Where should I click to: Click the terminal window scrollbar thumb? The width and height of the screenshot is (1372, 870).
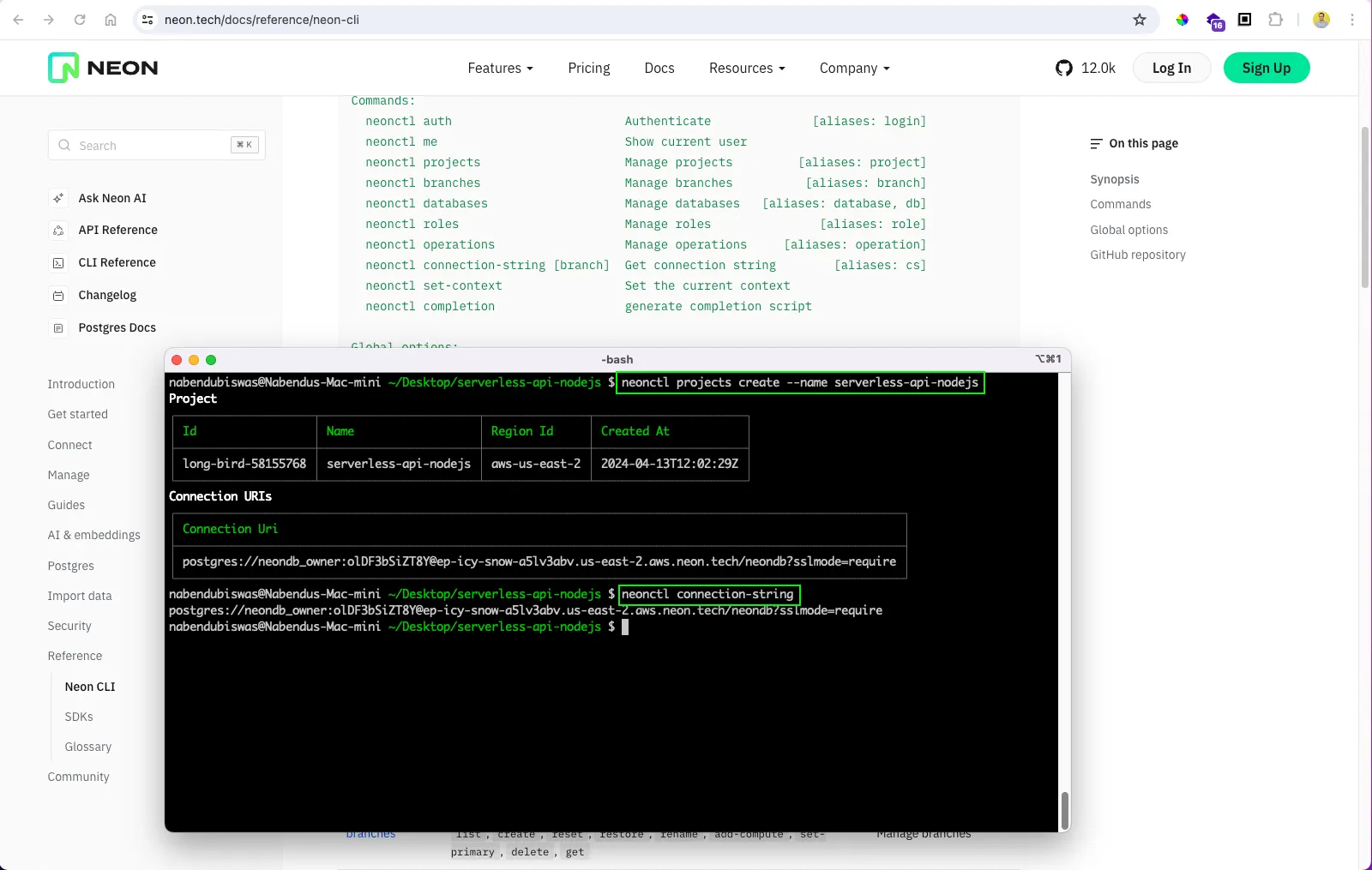pyautogui.click(x=1064, y=810)
